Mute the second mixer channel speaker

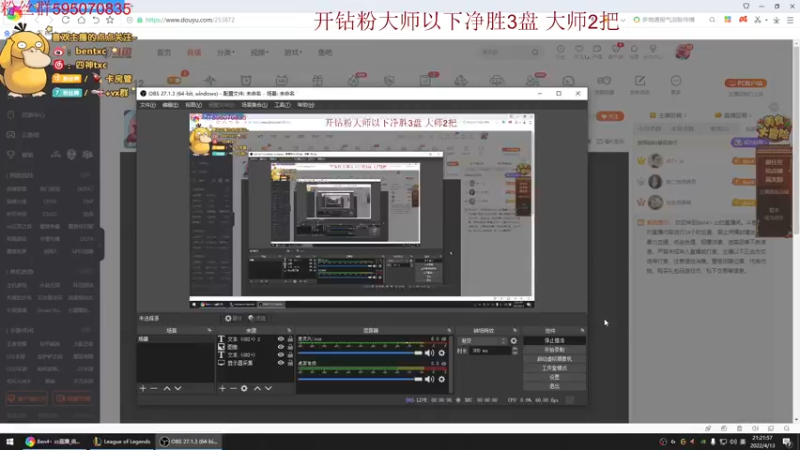click(430, 379)
